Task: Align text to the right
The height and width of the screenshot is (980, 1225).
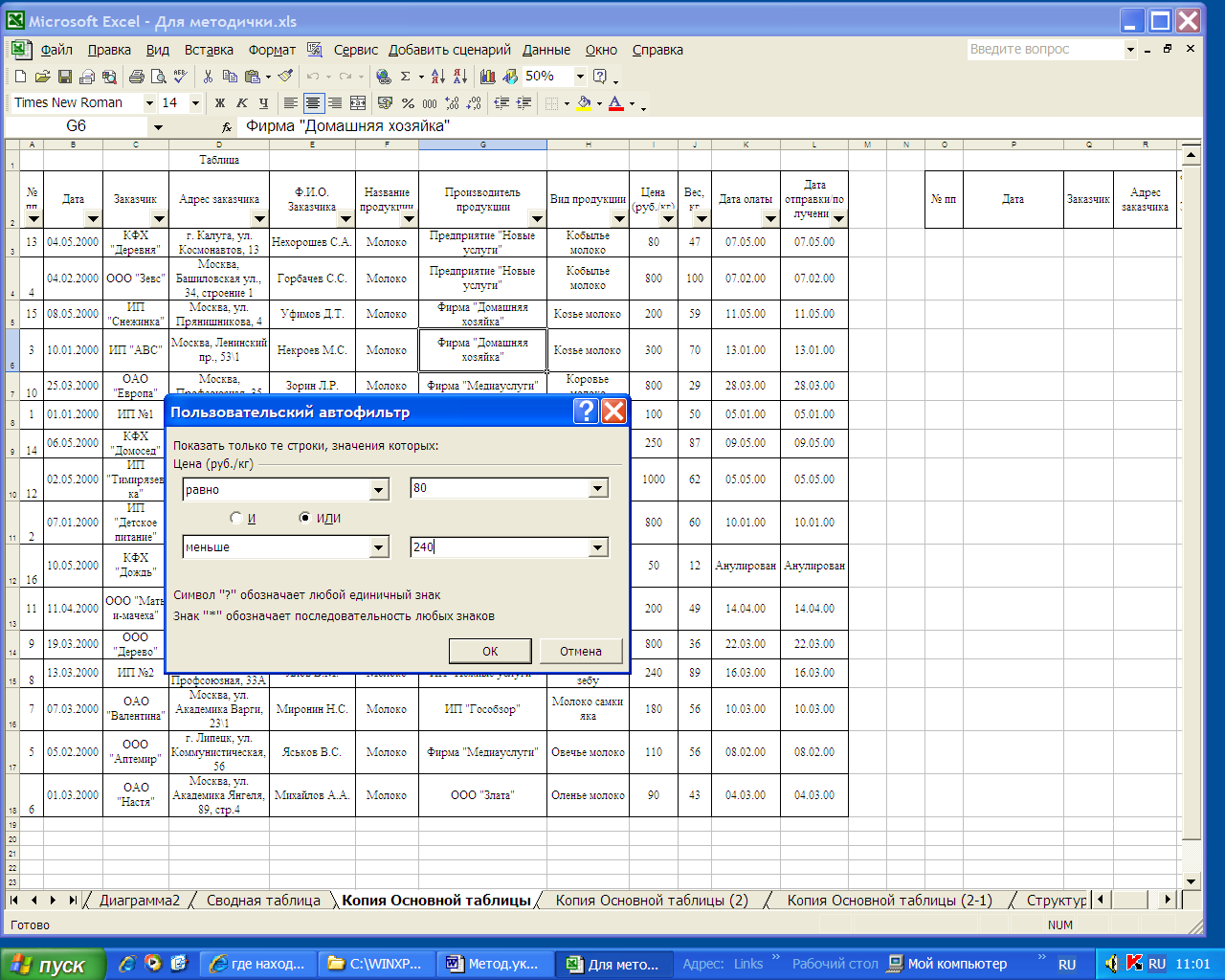Action: 334,102
